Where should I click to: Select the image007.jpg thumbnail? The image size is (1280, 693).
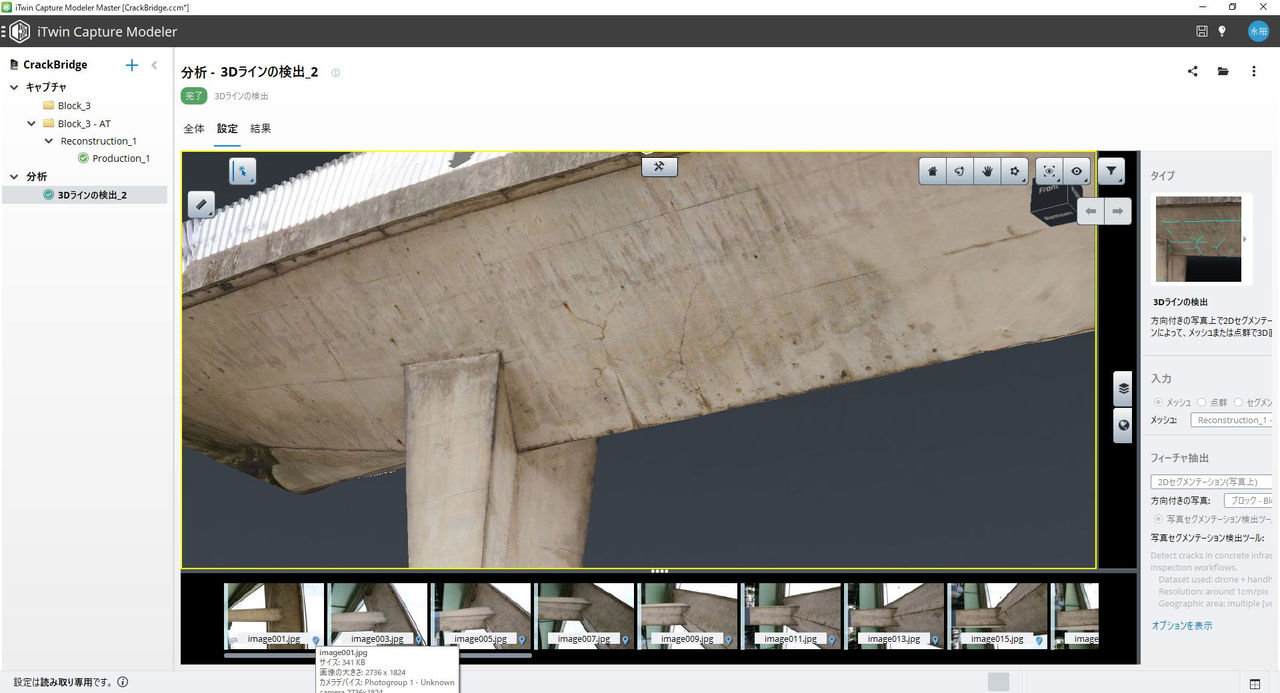(x=584, y=615)
